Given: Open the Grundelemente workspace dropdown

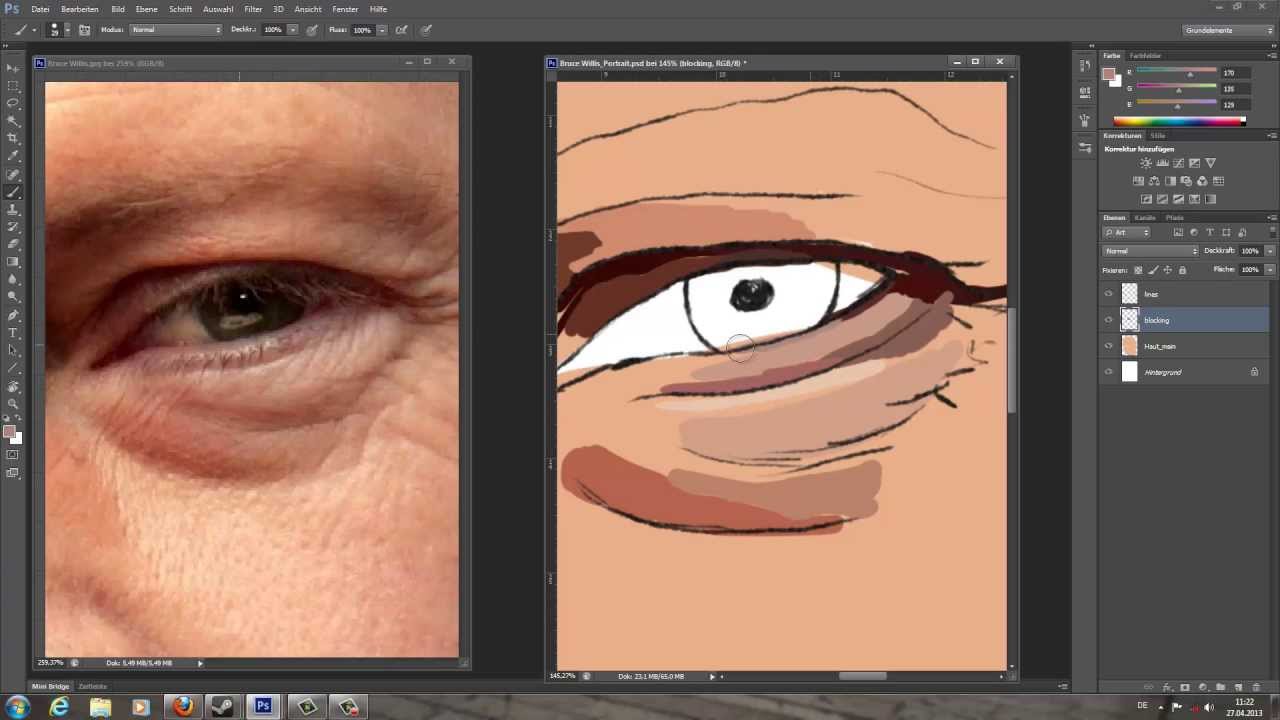Looking at the screenshot, I should [x=1228, y=30].
